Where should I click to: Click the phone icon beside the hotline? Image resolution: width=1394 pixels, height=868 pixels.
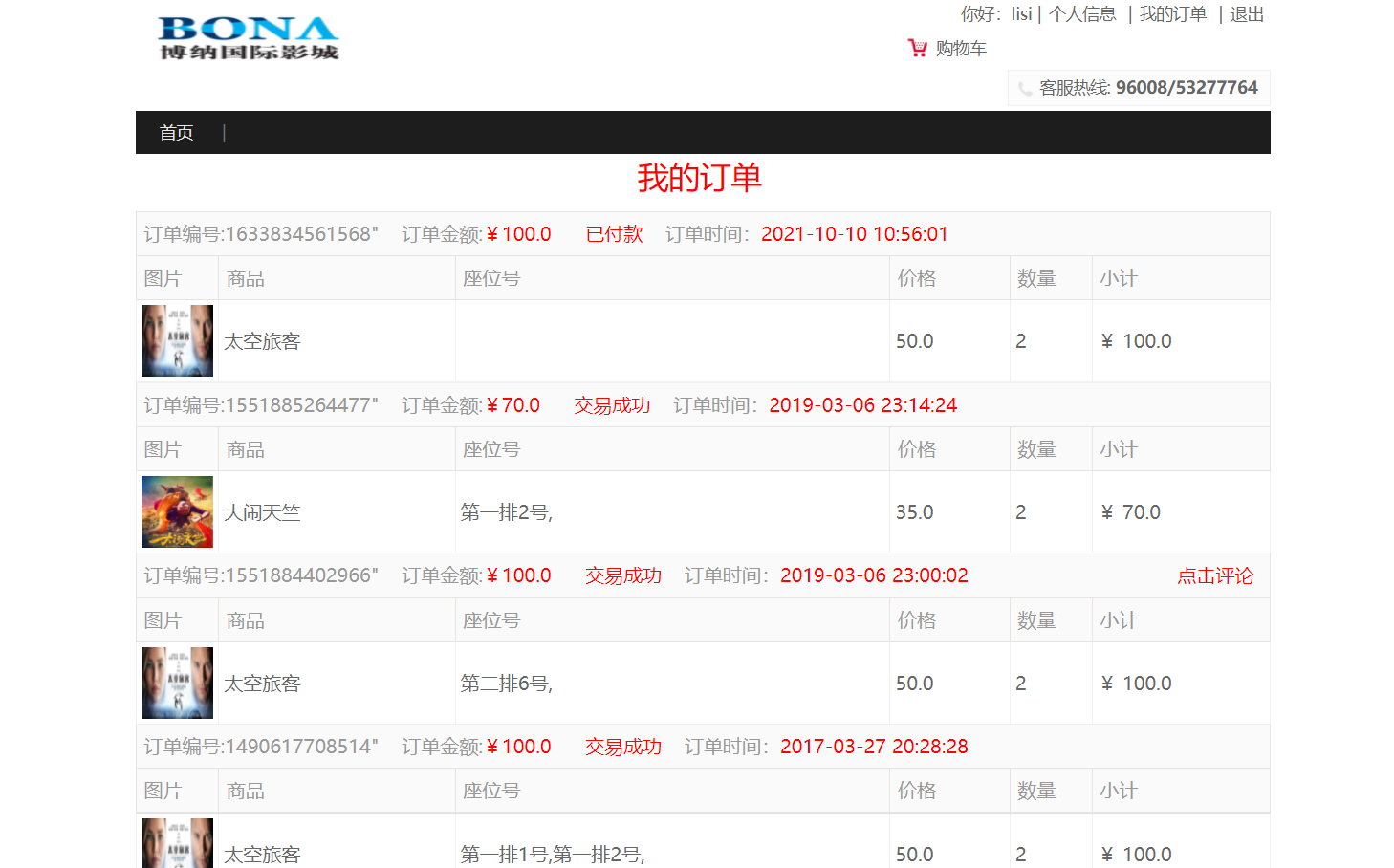(x=1025, y=89)
